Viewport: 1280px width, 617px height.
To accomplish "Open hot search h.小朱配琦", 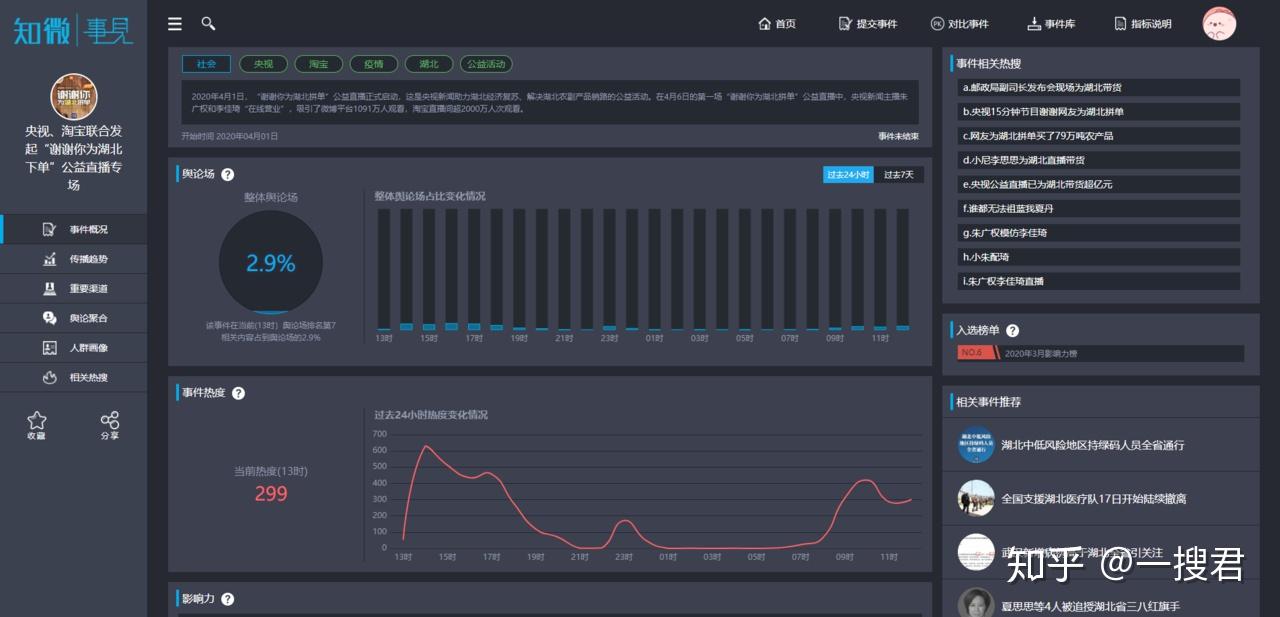I will pos(1099,257).
